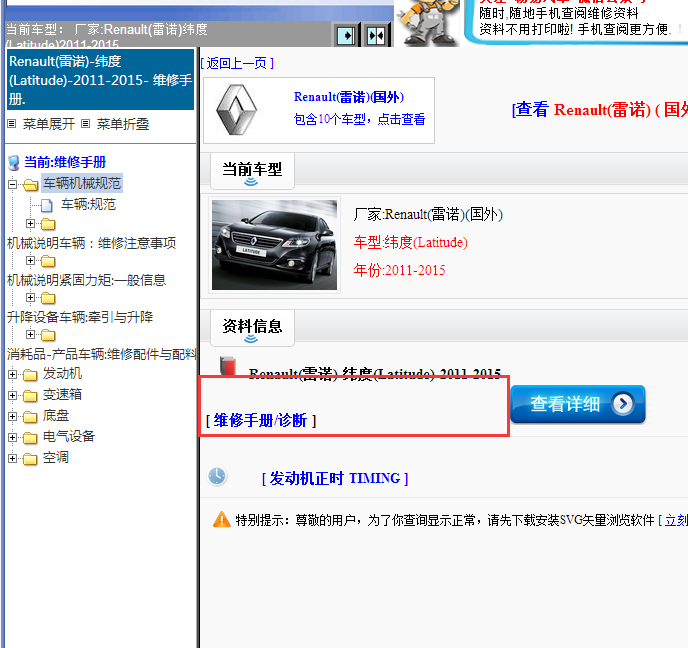The width and height of the screenshot is (688, 648).
Task: Click the 立刻 download link in the notice
Action: [673, 520]
